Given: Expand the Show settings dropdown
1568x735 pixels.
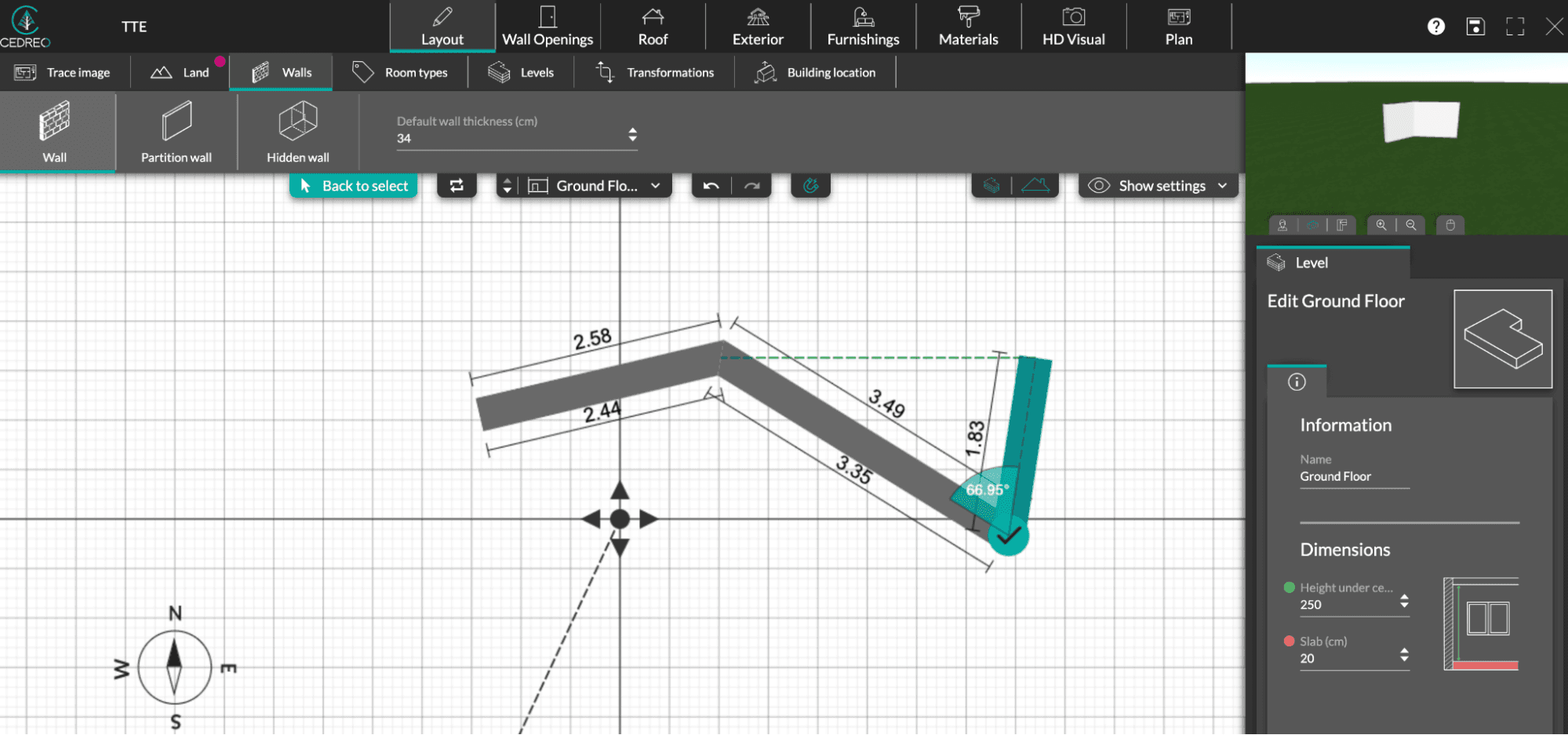Looking at the screenshot, I should 1222,185.
